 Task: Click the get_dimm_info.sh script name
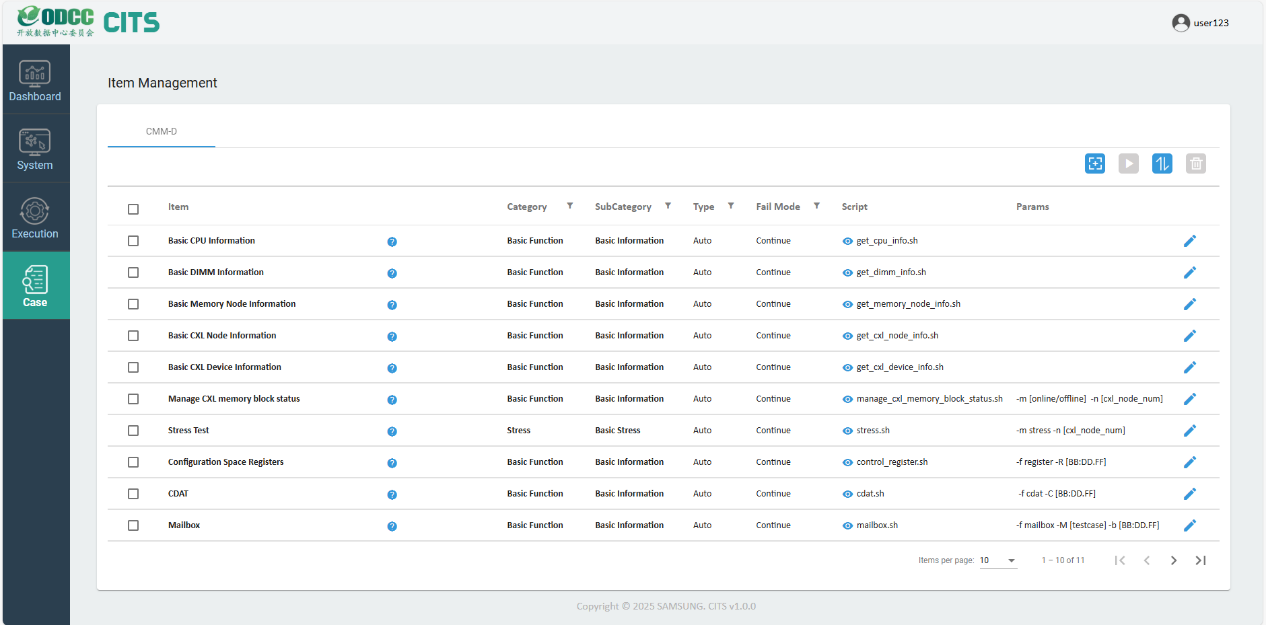click(891, 272)
